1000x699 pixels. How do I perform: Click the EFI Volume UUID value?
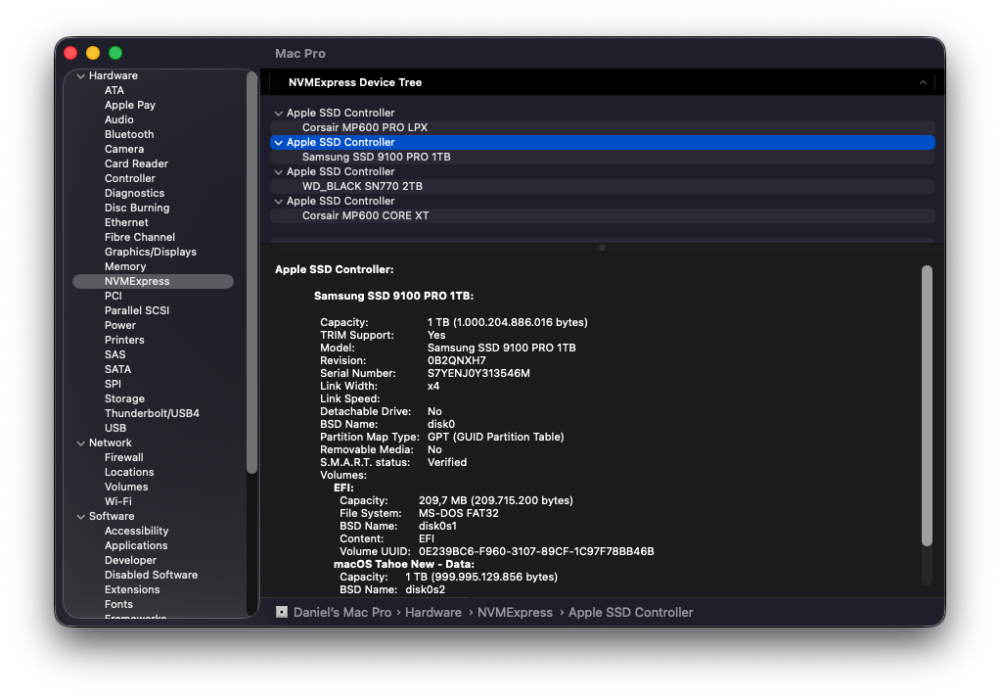(536, 551)
